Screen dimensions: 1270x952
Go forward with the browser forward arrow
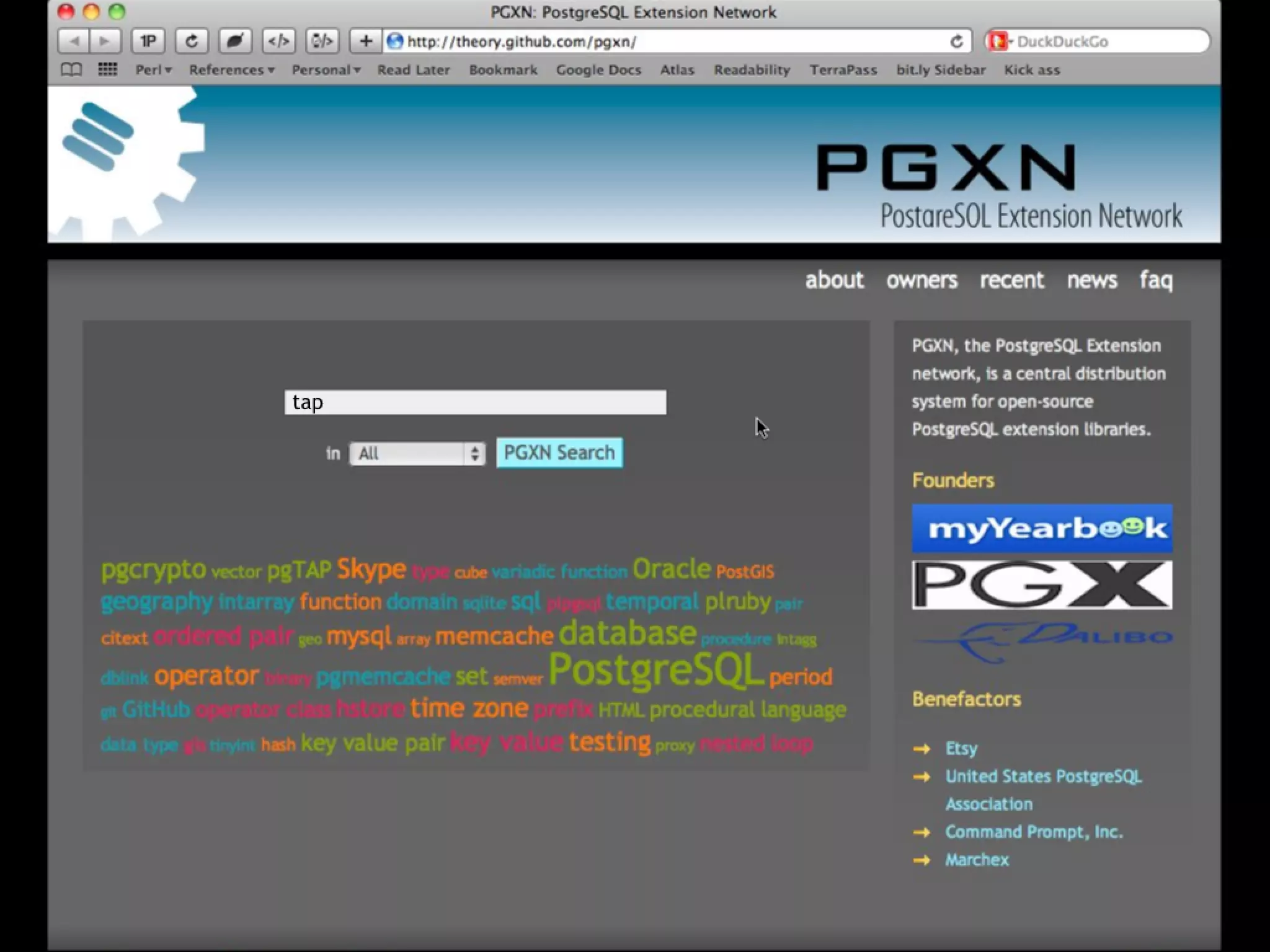click(x=105, y=42)
